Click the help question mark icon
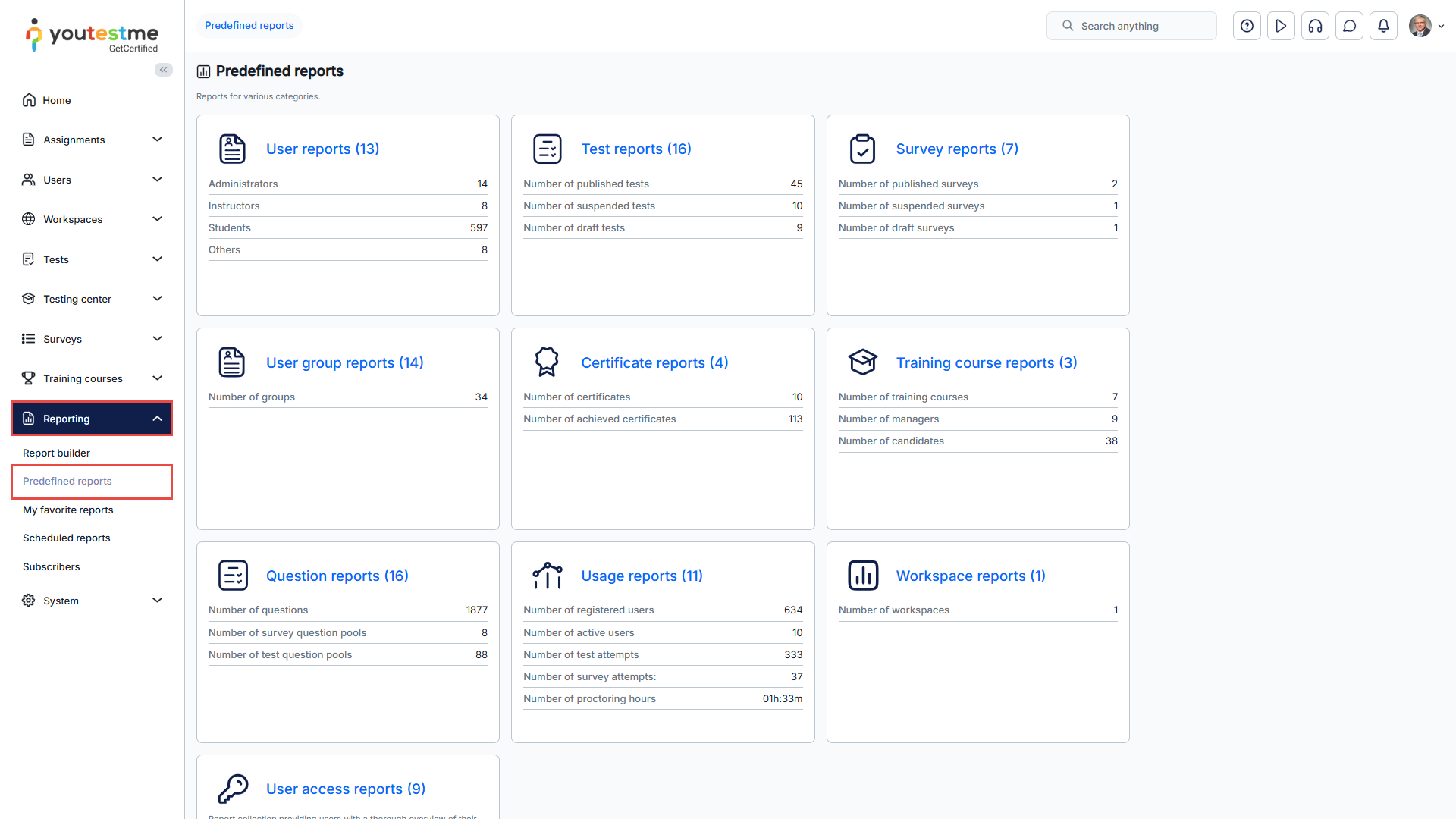 [x=1247, y=26]
